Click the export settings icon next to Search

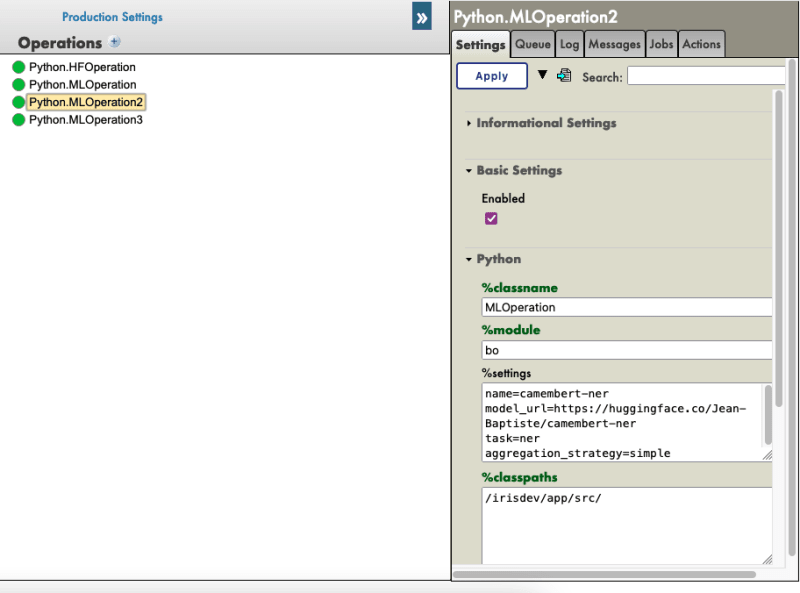click(x=564, y=76)
